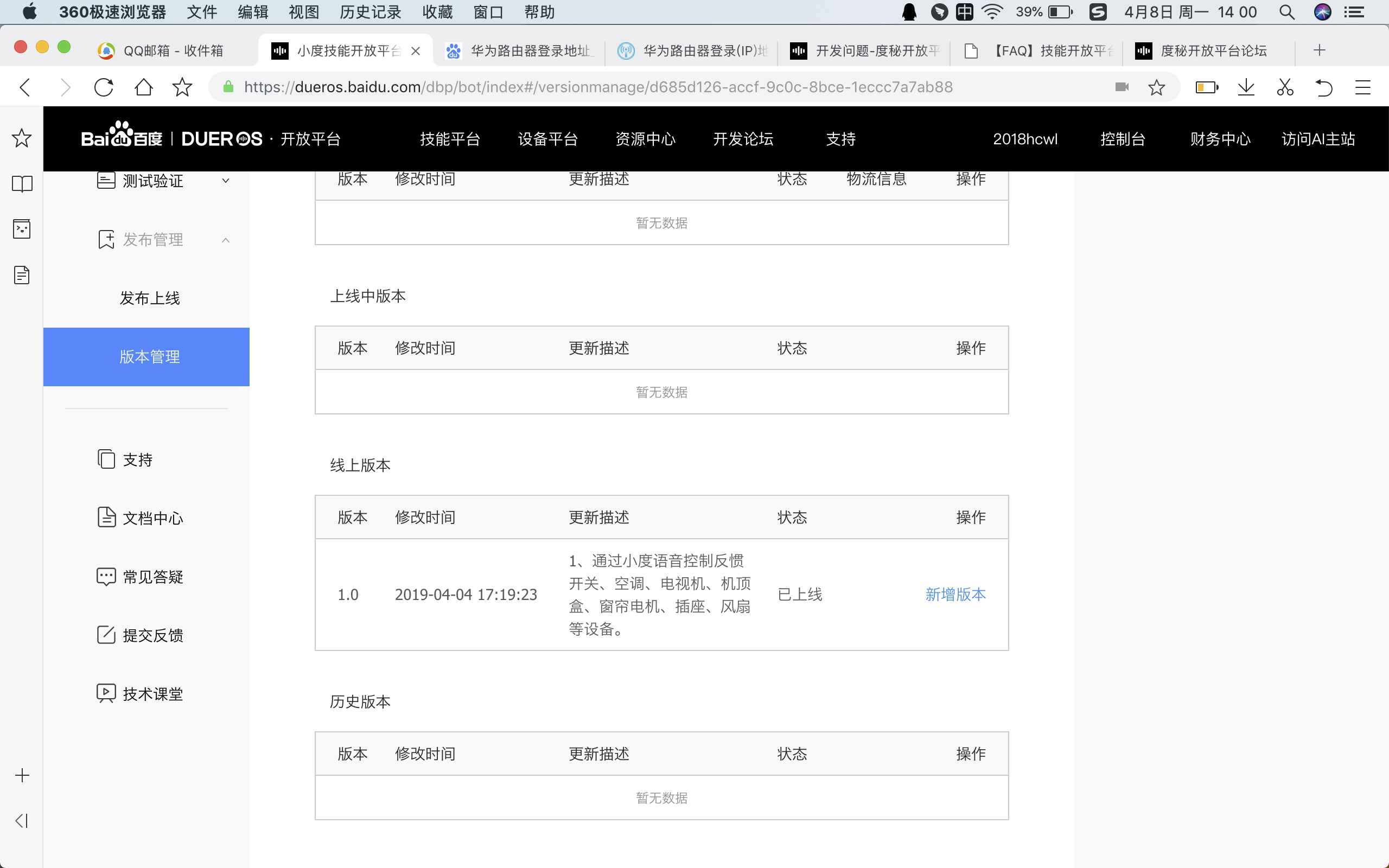Viewport: 1389px width, 868px height.
Task: Reload the current page
Action: pos(104,87)
